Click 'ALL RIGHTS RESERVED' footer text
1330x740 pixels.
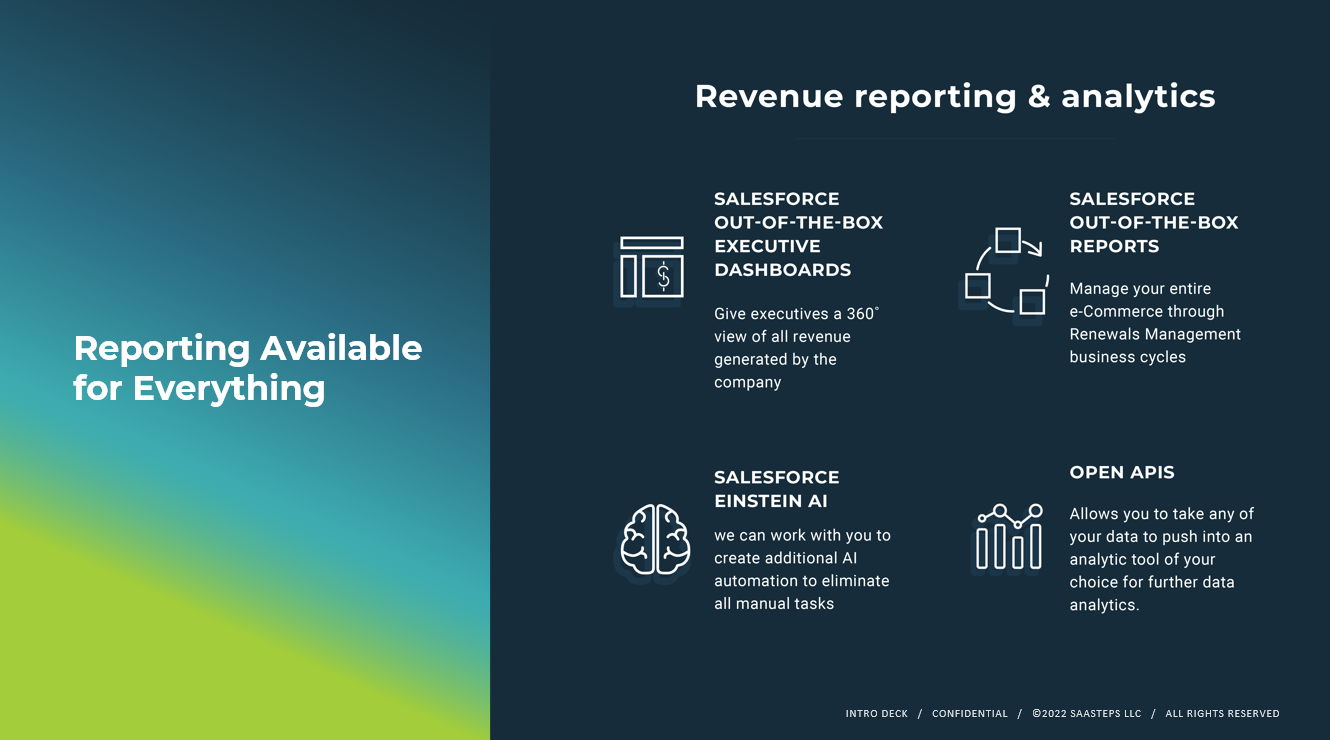(1223, 714)
